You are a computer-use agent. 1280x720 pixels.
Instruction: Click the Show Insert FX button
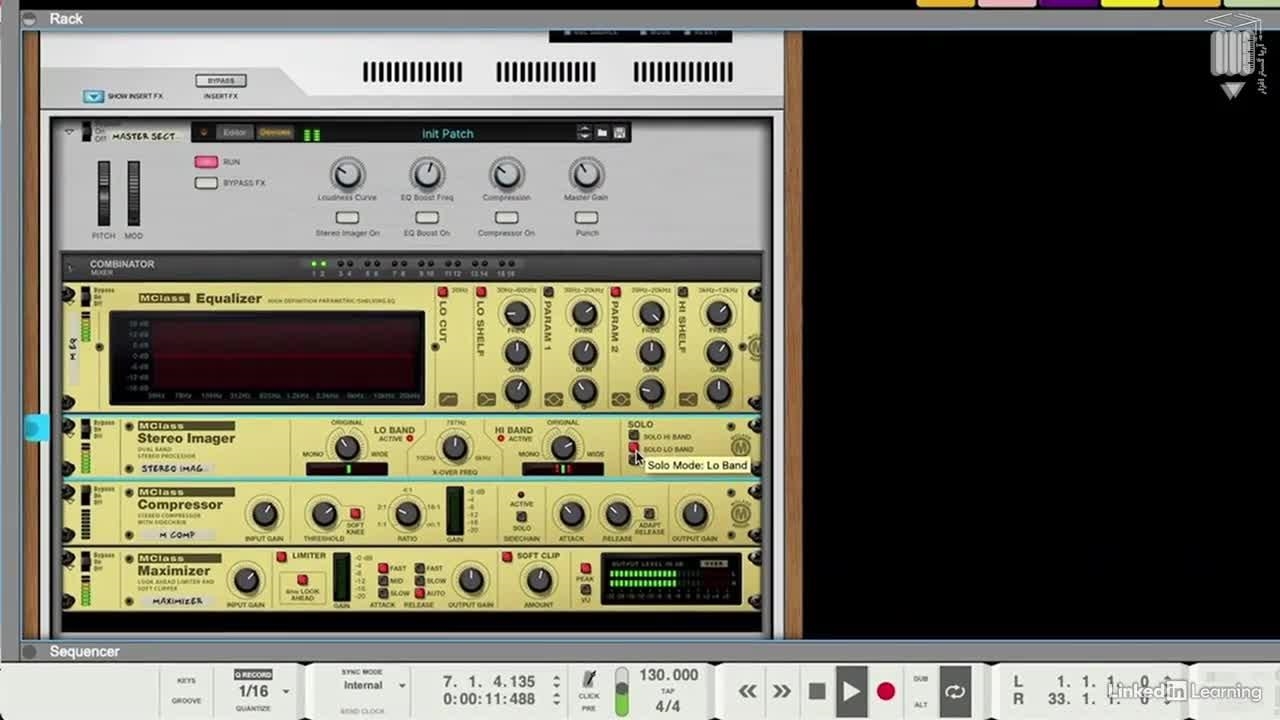point(93,97)
